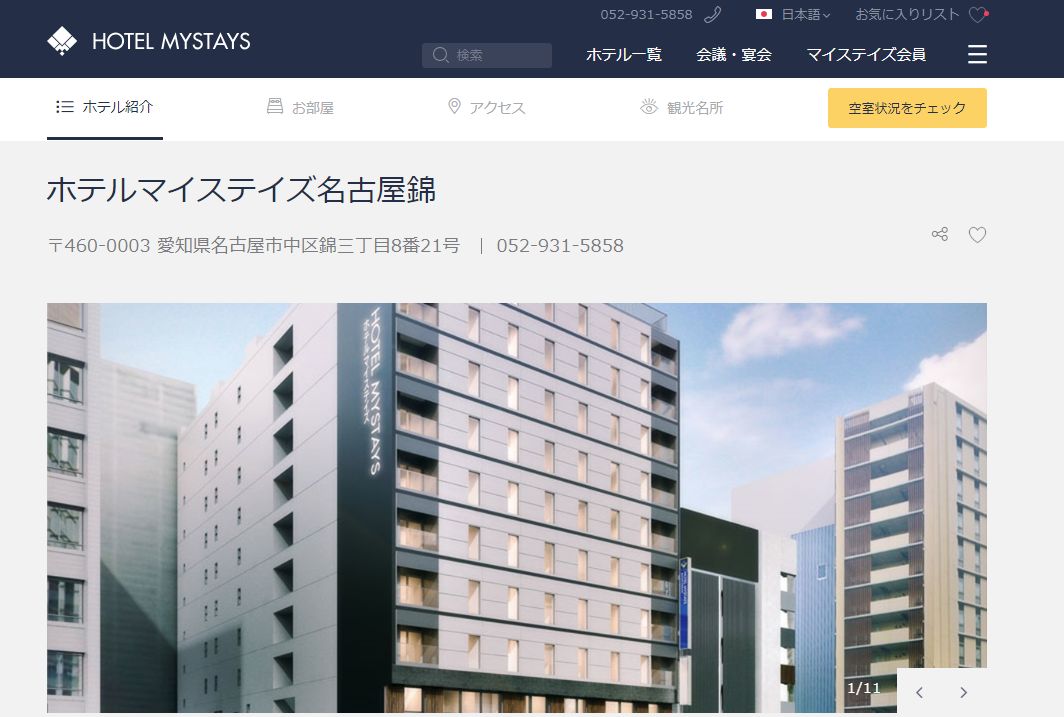
Task: Click the hotel building main photo
Action: tap(516, 507)
